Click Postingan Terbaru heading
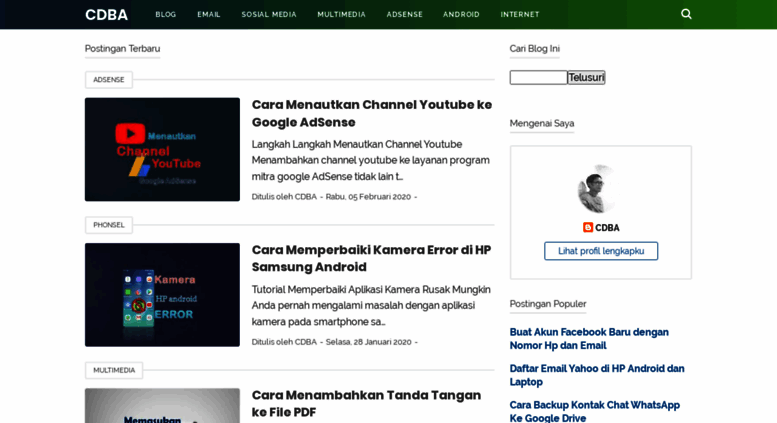The height and width of the screenshot is (423, 777). [x=122, y=49]
